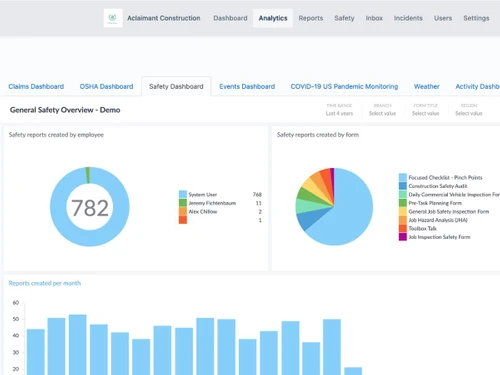
Task: Click the General Job Safety Inspection swatch
Action: point(403,211)
